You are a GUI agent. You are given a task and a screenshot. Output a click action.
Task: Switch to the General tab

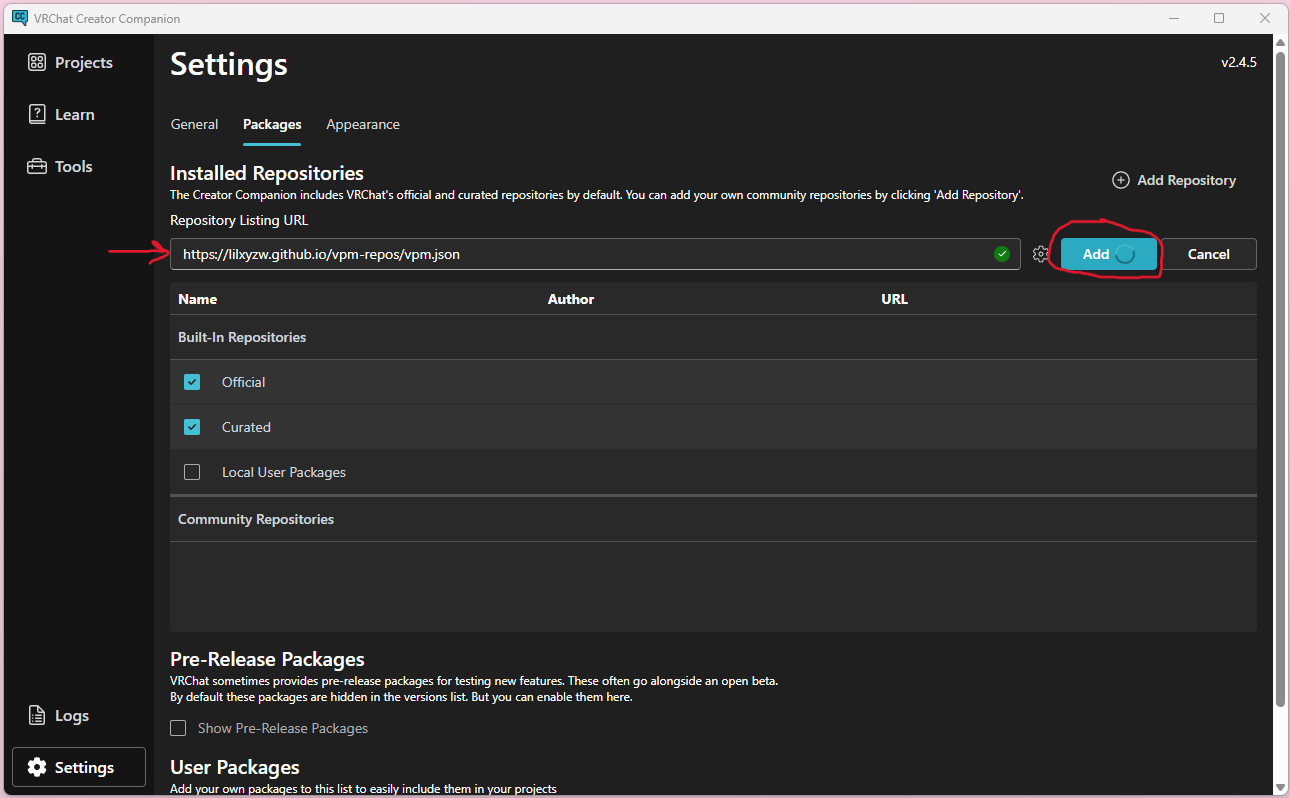pos(194,124)
